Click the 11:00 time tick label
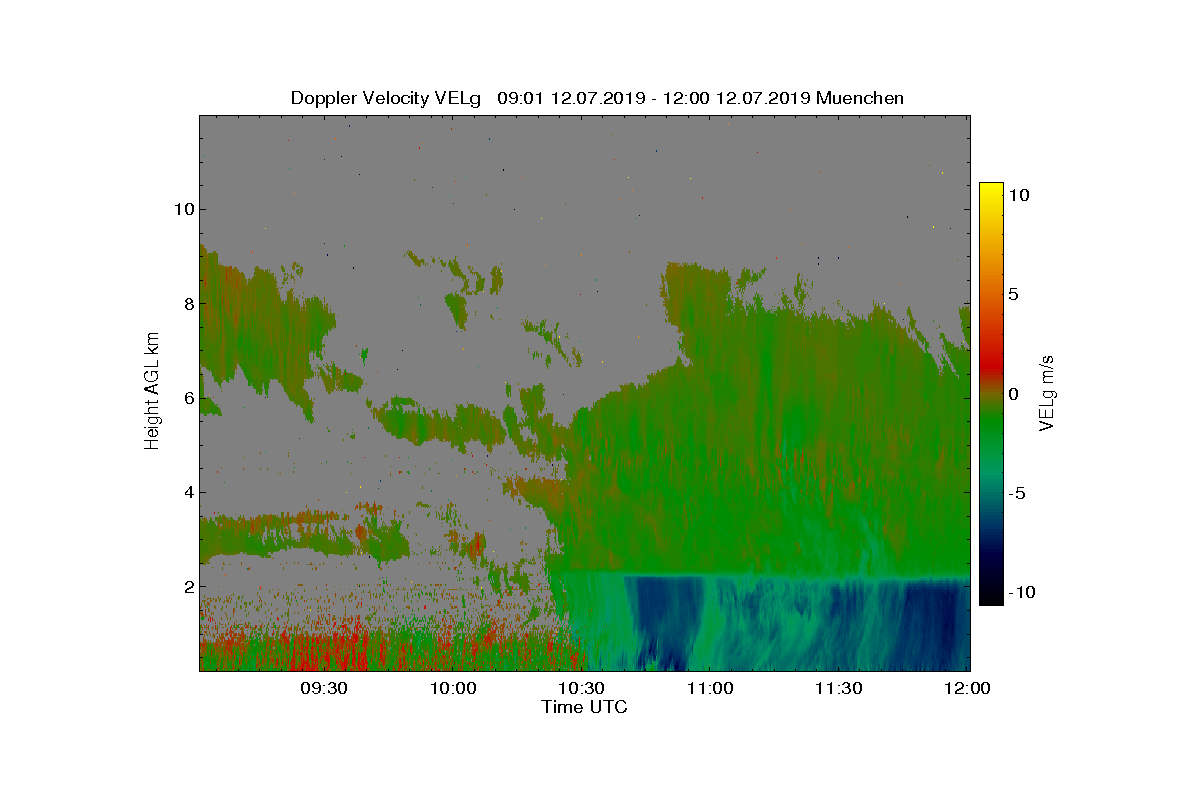The height and width of the screenshot is (800, 1200). click(711, 688)
